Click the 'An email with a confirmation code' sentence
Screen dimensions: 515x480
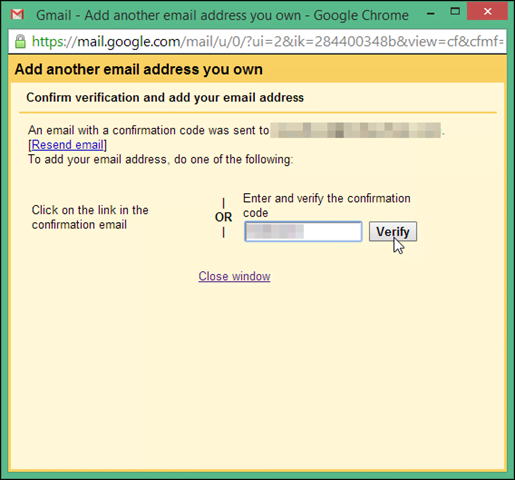tap(148, 130)
